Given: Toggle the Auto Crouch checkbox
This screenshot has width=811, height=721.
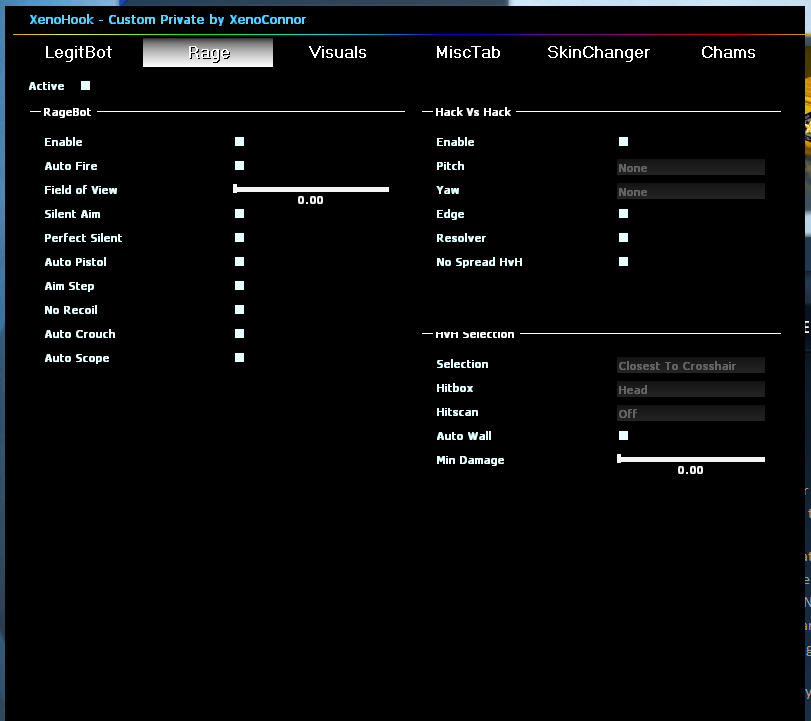Looking at the screenshot, I should (x=239, y=334).
